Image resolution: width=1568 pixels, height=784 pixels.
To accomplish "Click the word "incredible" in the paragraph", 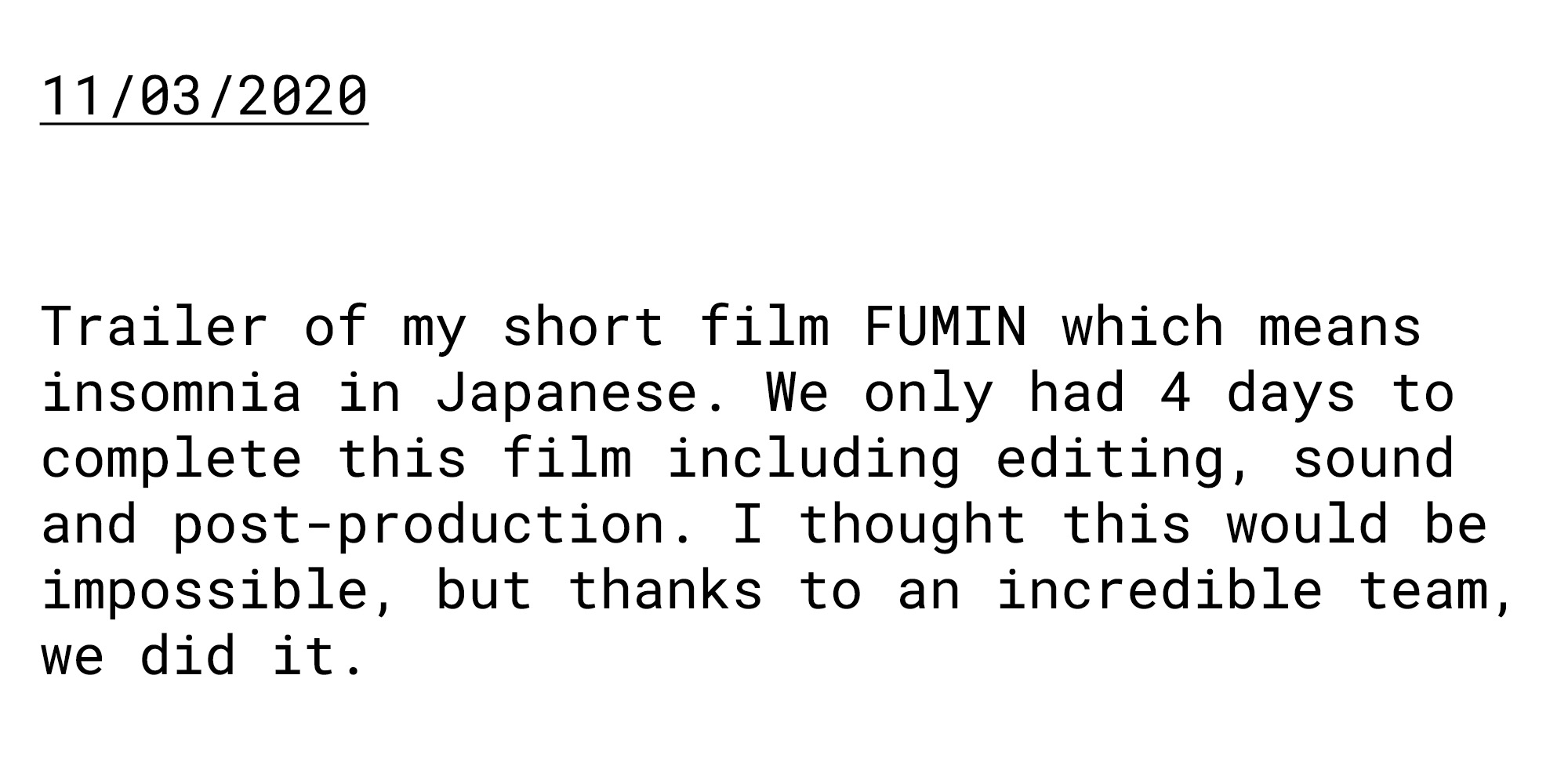I will 1160,590.
